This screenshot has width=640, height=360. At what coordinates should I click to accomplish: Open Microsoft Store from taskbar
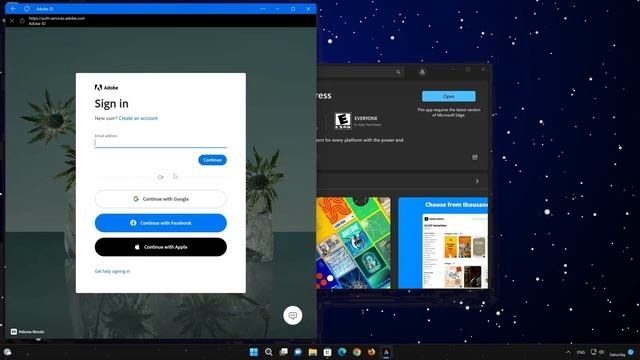327,352
